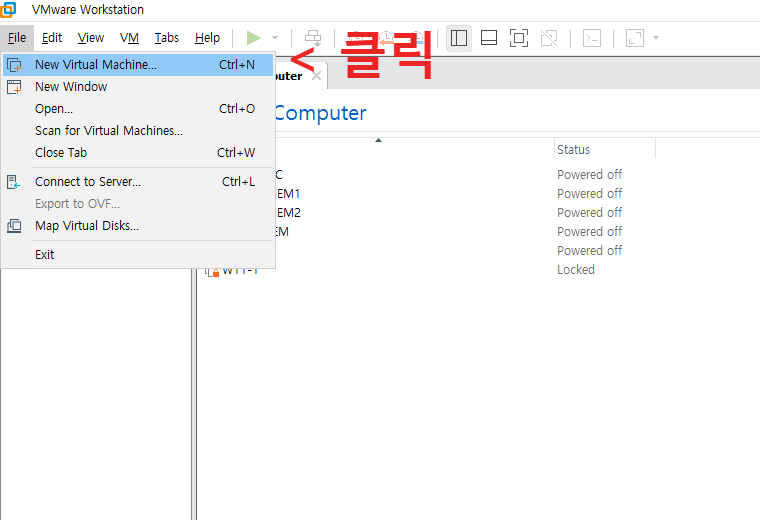Image resolution: width=760 pixels, height=520 pixels.
Task: Open the power options dropdown arrow
Action: coord(275,38)
